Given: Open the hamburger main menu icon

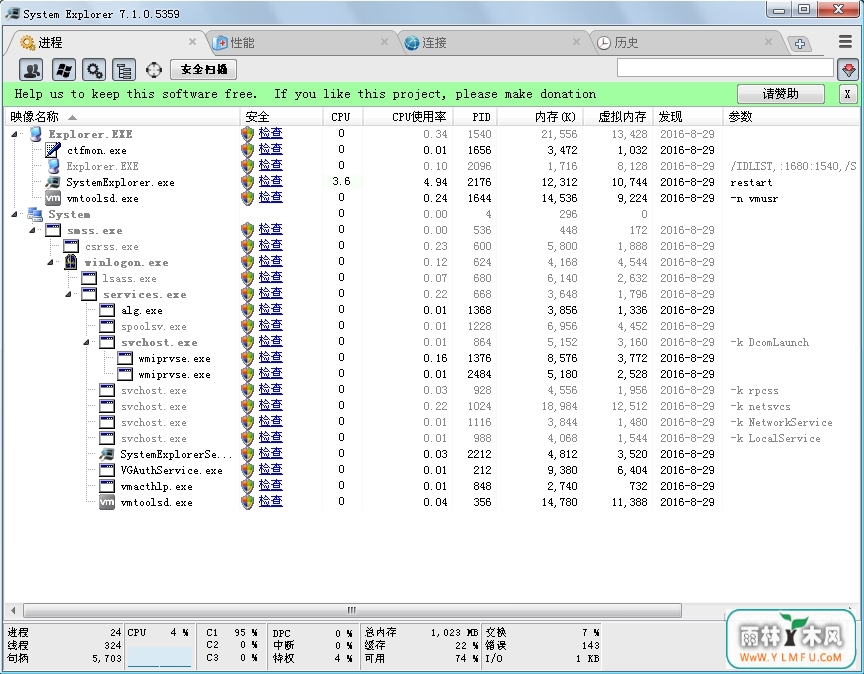Looking at the screenshot, I should (846, 41).
